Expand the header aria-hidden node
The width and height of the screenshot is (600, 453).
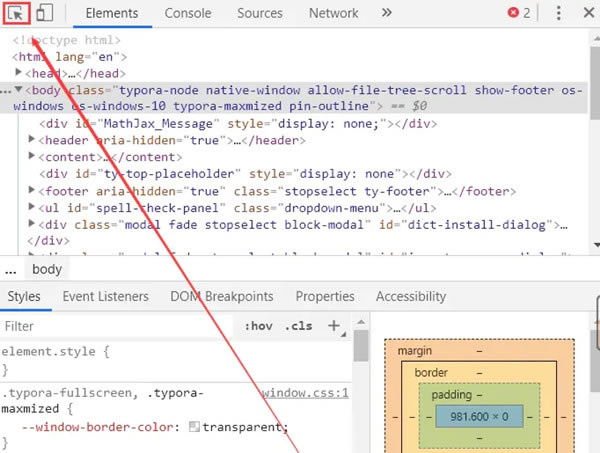click(x=34, y=141)
